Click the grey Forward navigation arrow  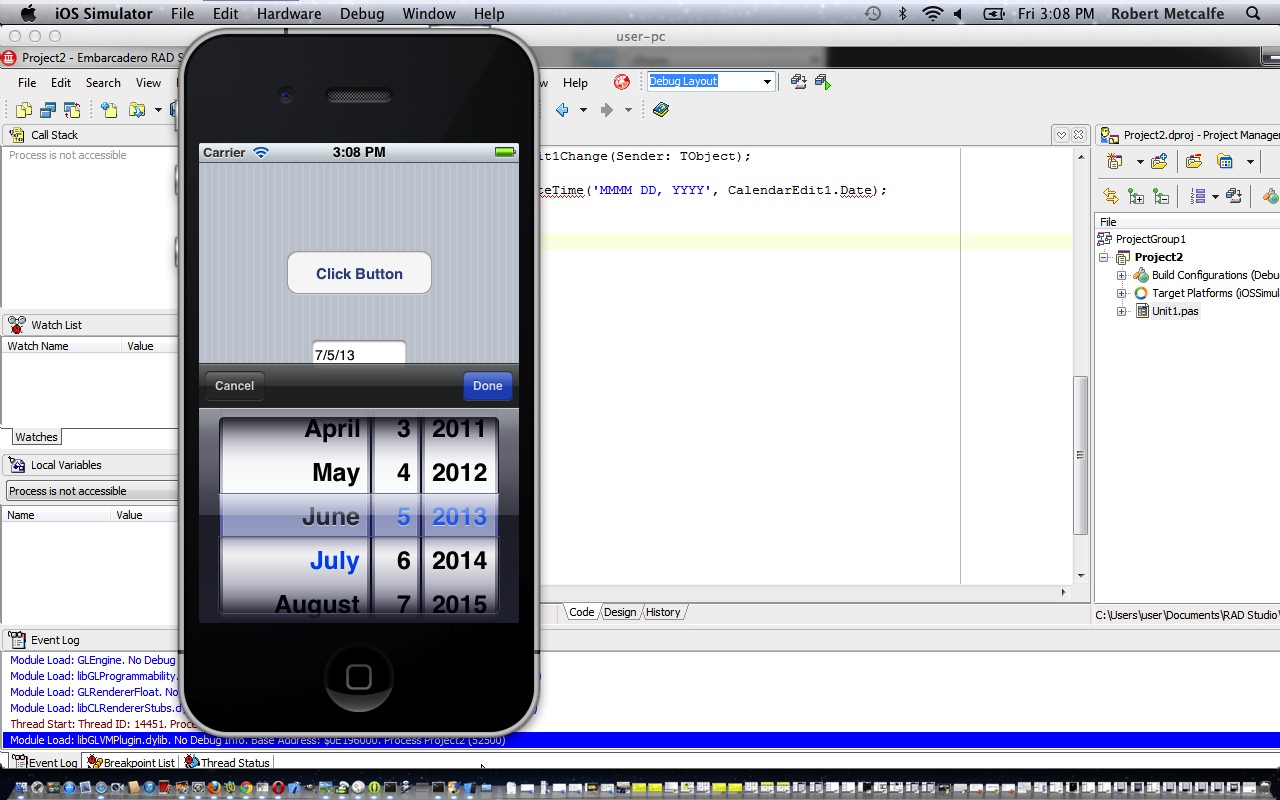click(x=606, y=110)
